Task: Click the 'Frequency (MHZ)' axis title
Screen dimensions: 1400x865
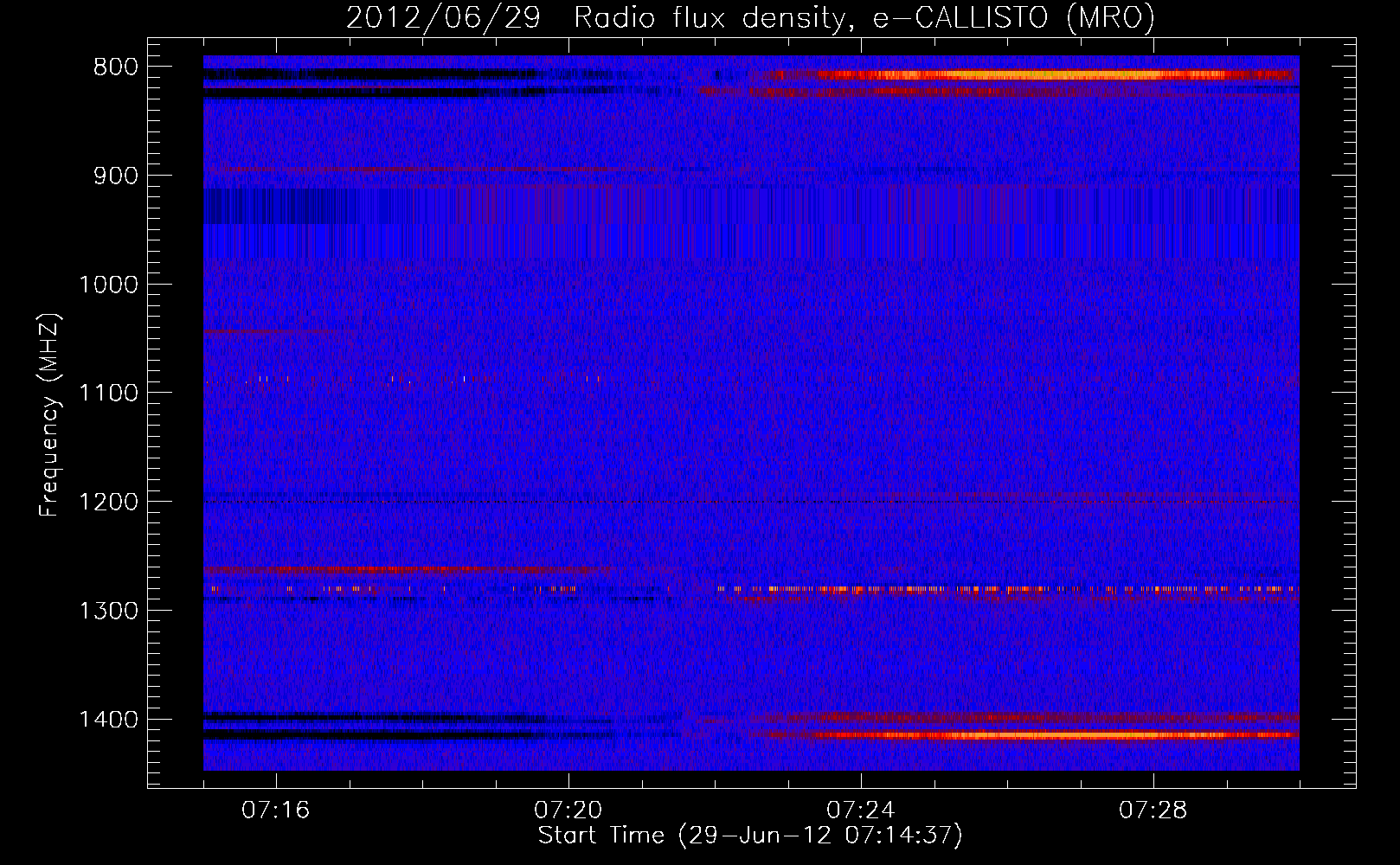Action: [x=50, y=414]
